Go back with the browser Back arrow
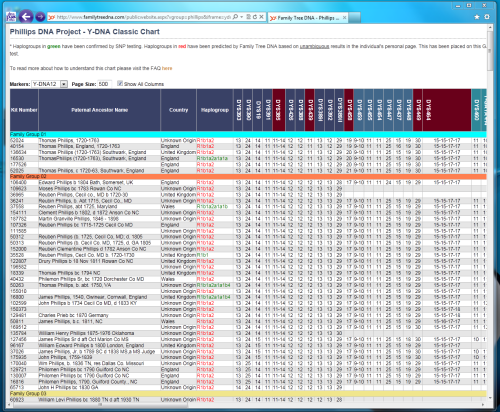 [26, 17]
